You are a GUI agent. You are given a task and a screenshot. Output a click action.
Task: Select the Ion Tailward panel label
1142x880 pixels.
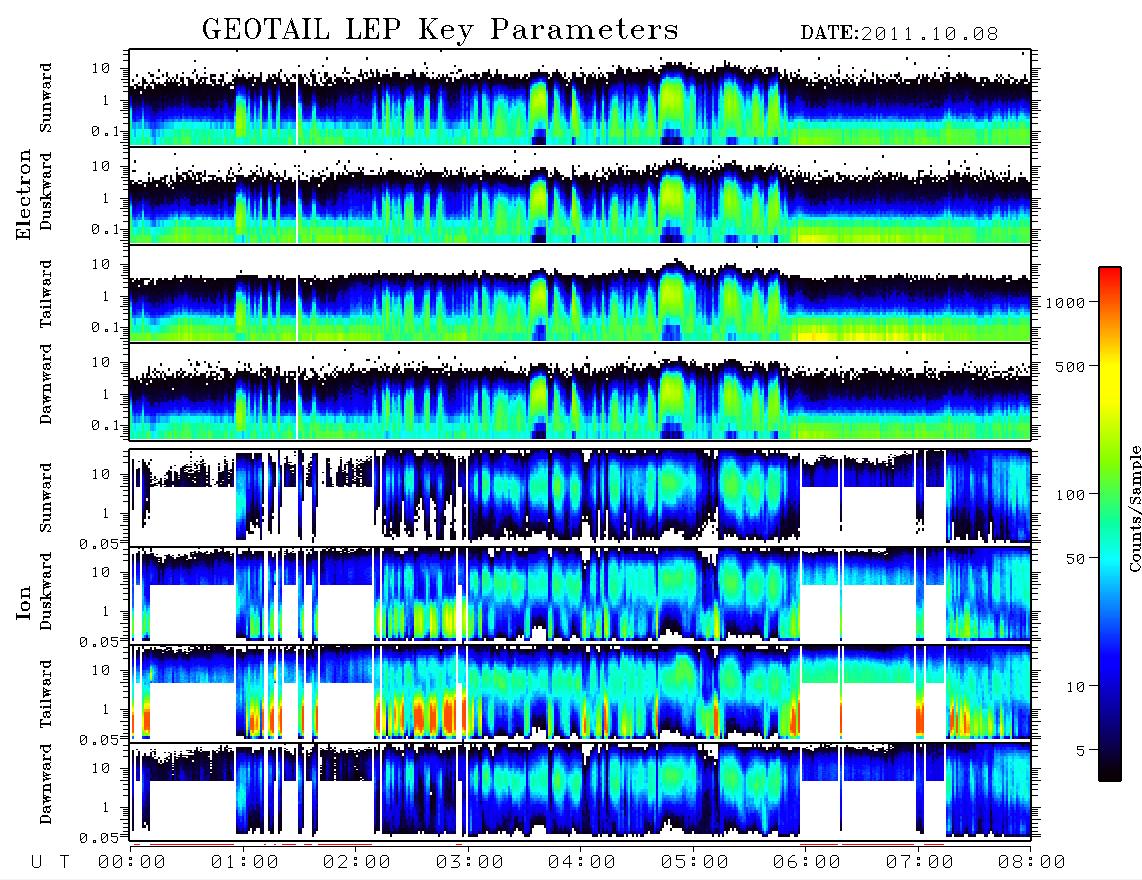point(46,694)
